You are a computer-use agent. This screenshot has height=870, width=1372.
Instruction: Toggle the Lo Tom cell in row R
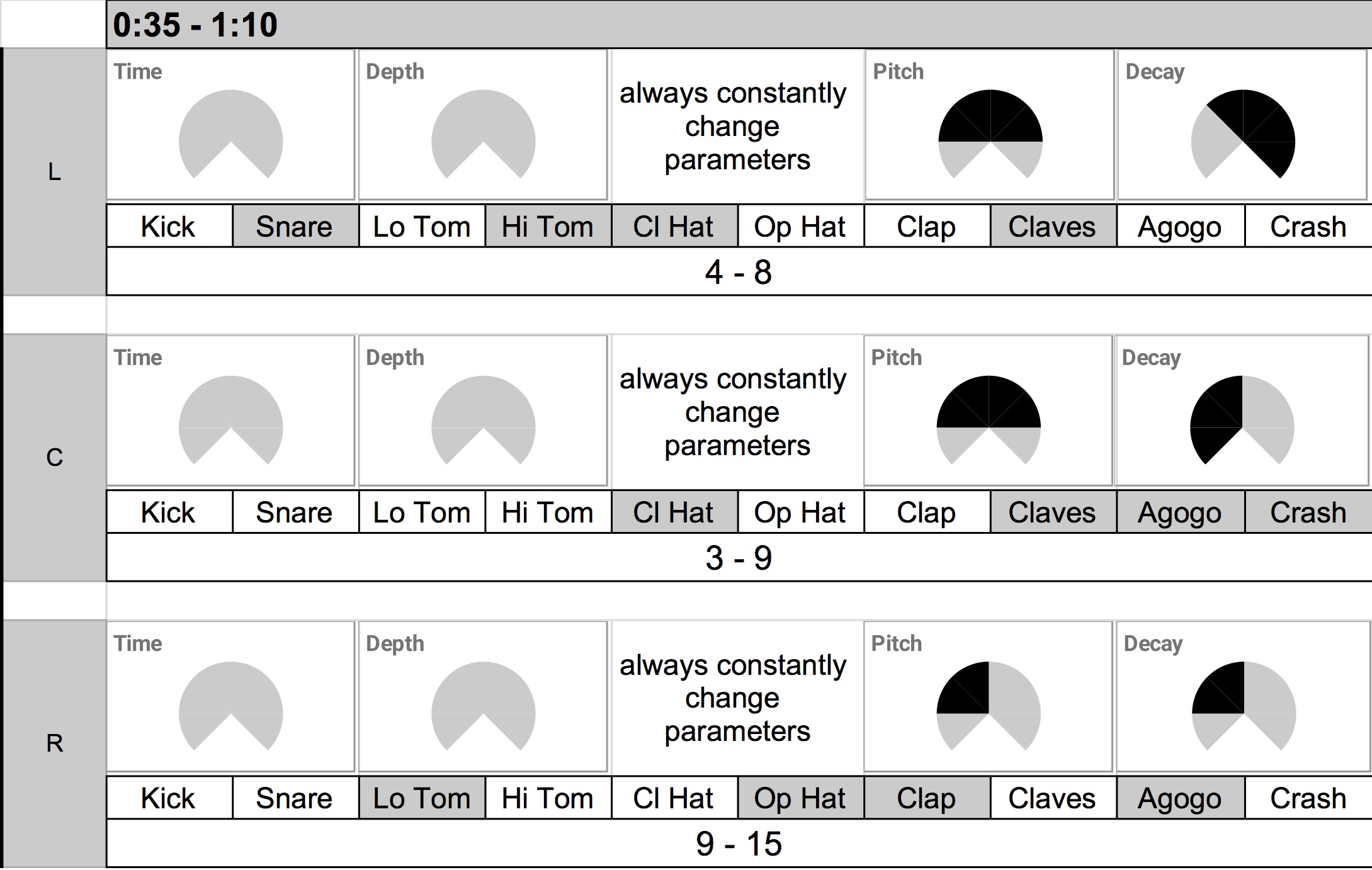[x=421, y=798]
